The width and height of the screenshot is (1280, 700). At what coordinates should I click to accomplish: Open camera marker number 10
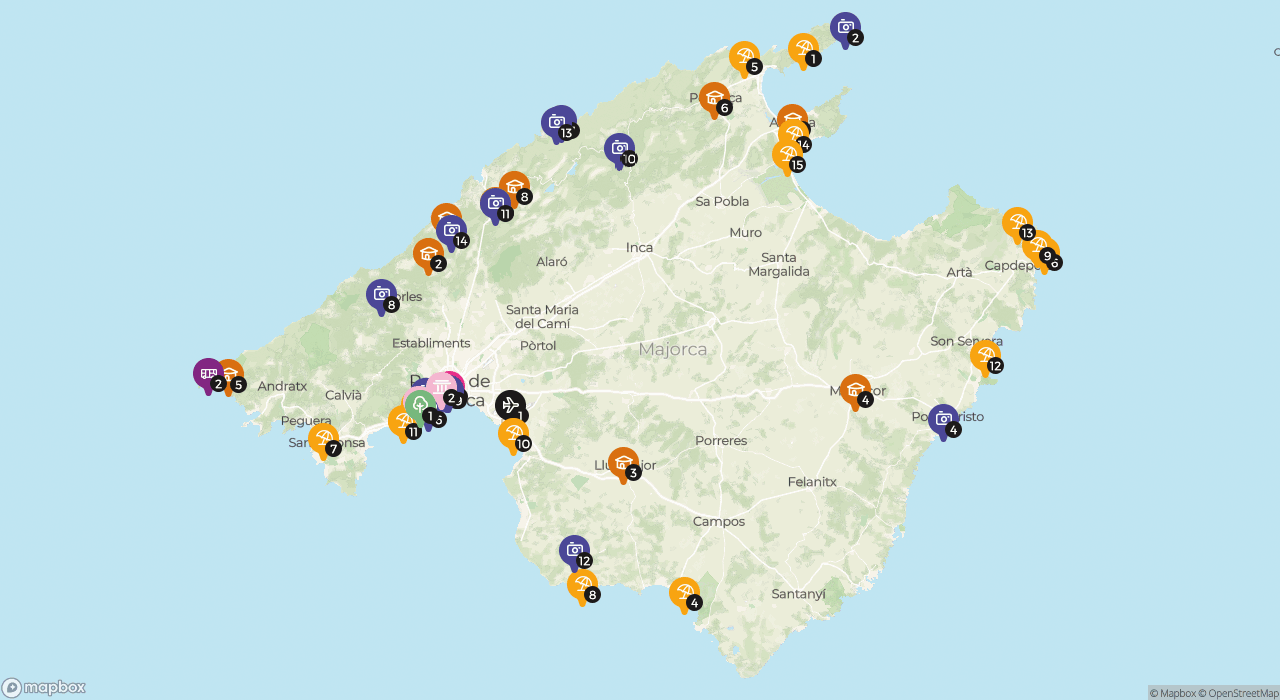click(x=619, y=148)
